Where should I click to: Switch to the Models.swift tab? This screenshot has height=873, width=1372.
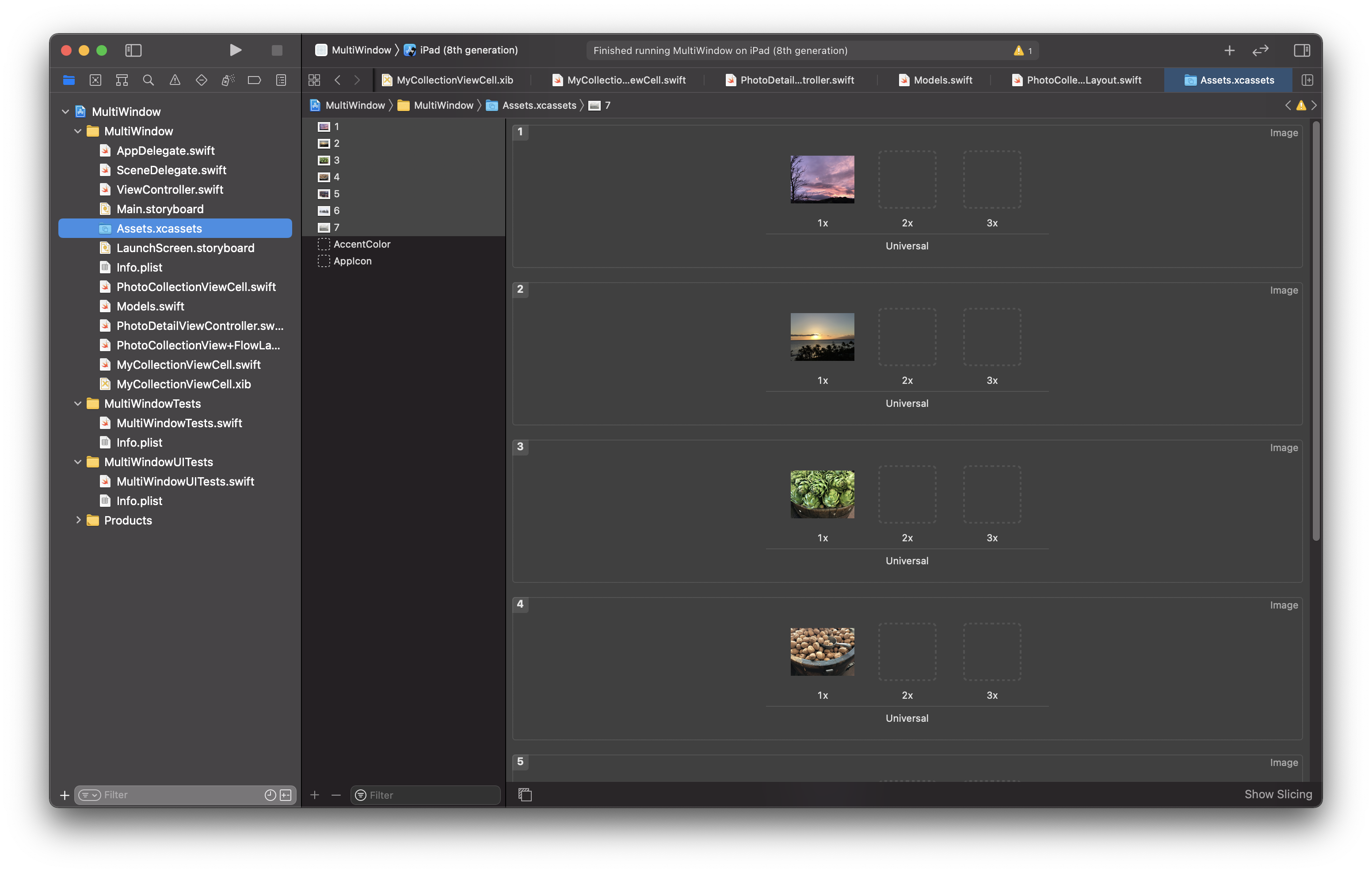[936, 80]
